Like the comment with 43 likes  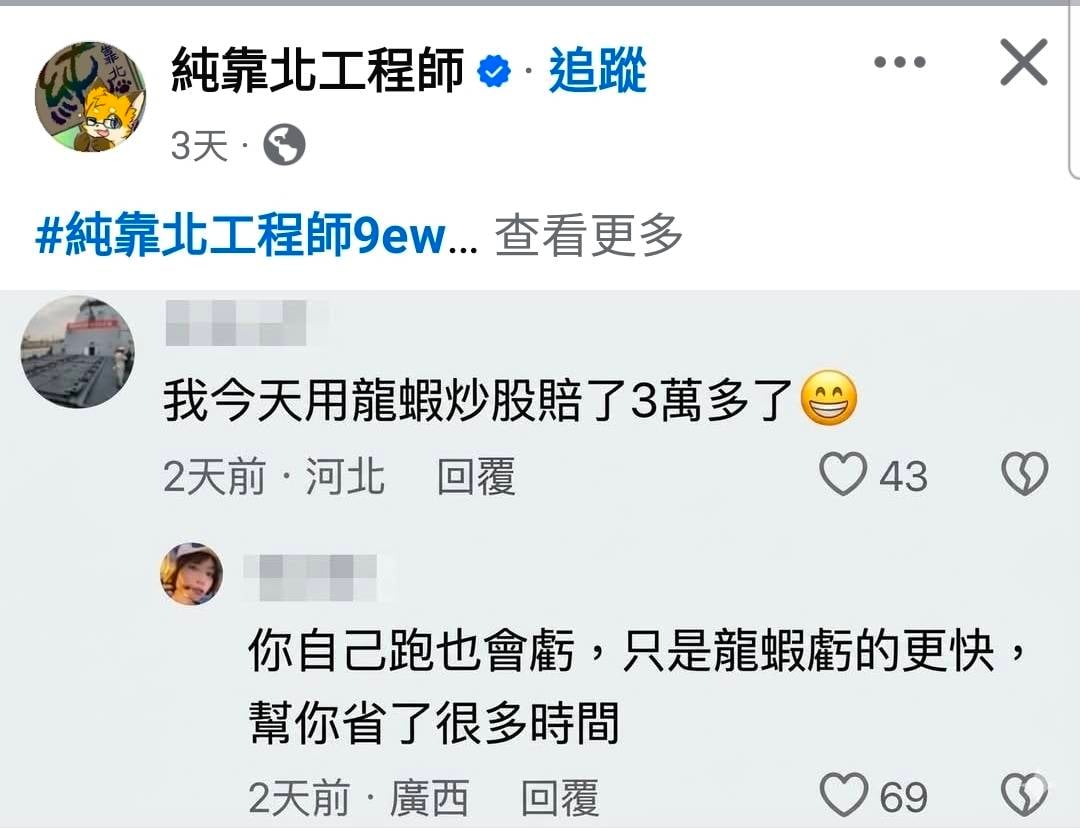pyautogui.click(x=843, y=474)
